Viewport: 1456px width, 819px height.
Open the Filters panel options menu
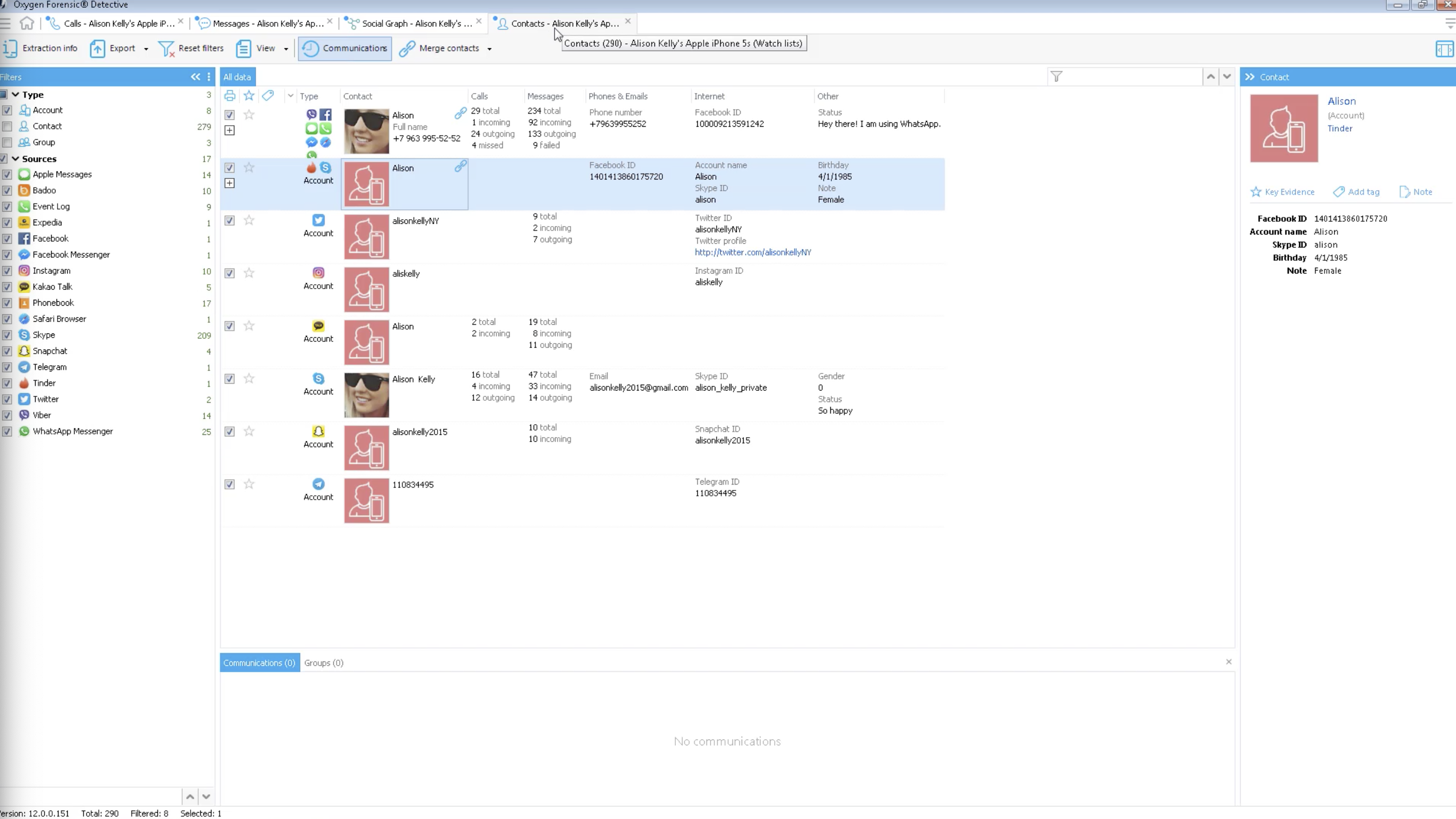coord(209,77)
